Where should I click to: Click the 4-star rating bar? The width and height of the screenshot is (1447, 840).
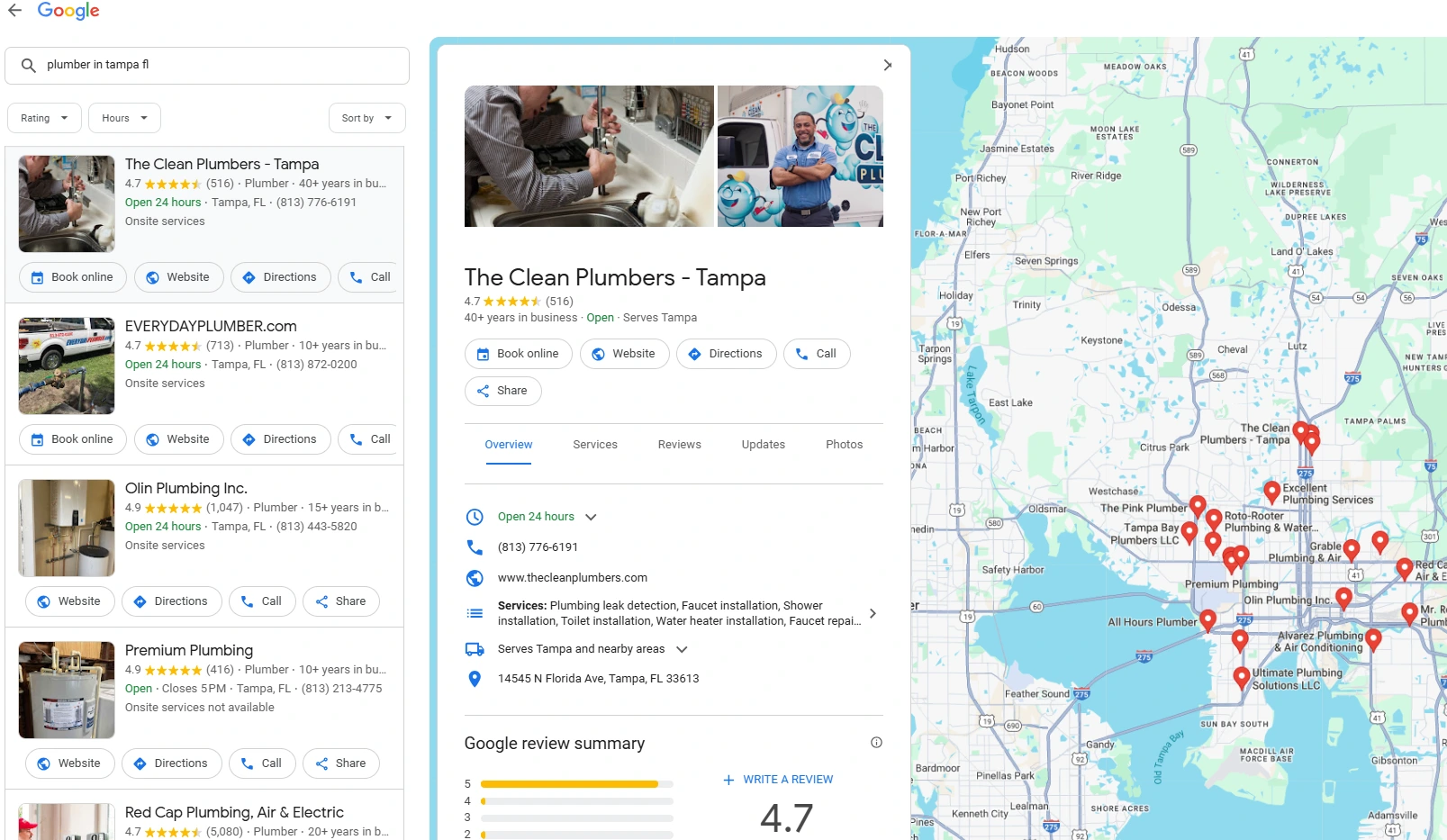(x=577, y=801)
